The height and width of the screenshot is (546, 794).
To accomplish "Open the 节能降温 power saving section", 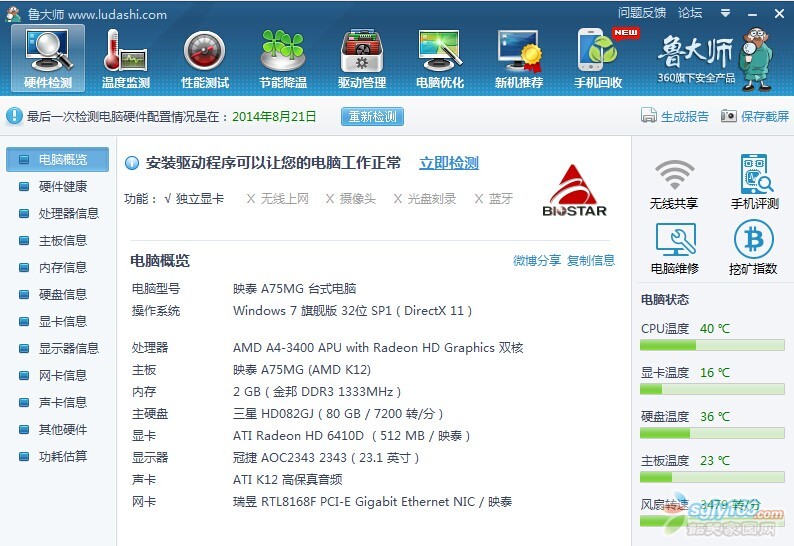I will (283, 58).
